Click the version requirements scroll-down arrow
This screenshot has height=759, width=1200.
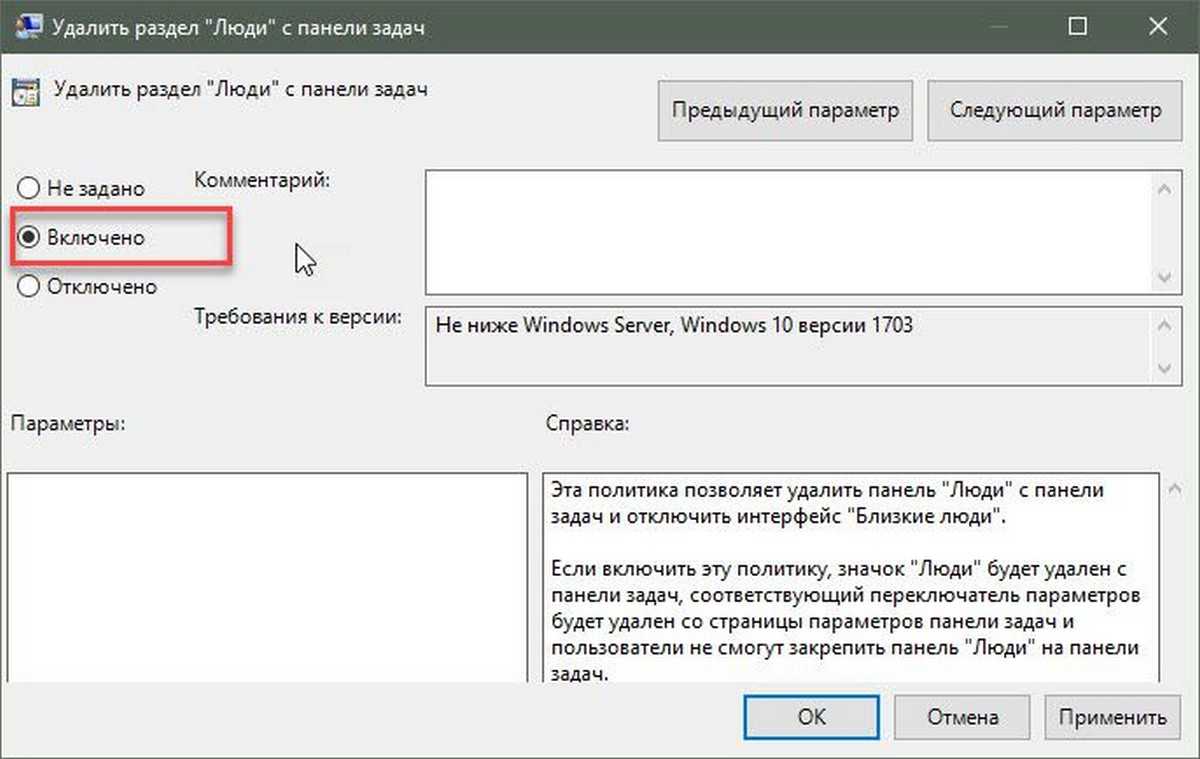tap(1164, 368)
